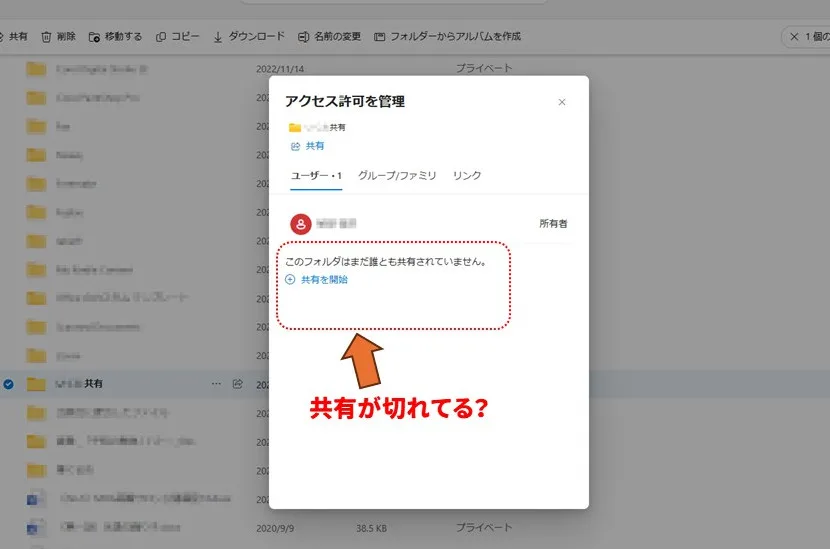Click 名前の変更 in the toolbar
The width and height of the screenshot is (830, 549).
(x=329, y=37)
